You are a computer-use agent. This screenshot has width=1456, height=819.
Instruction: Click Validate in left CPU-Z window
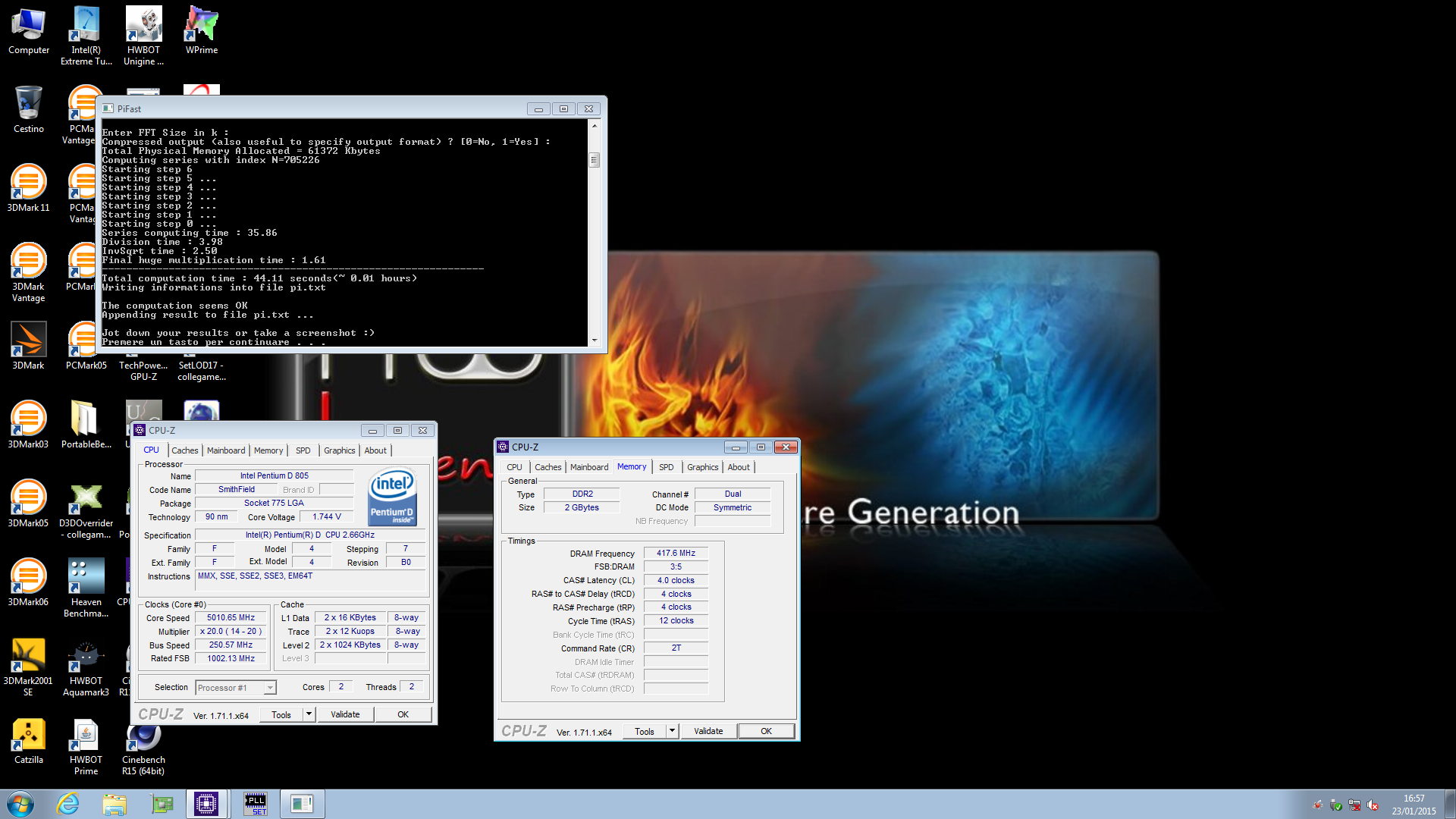click(x=345, y=714)
